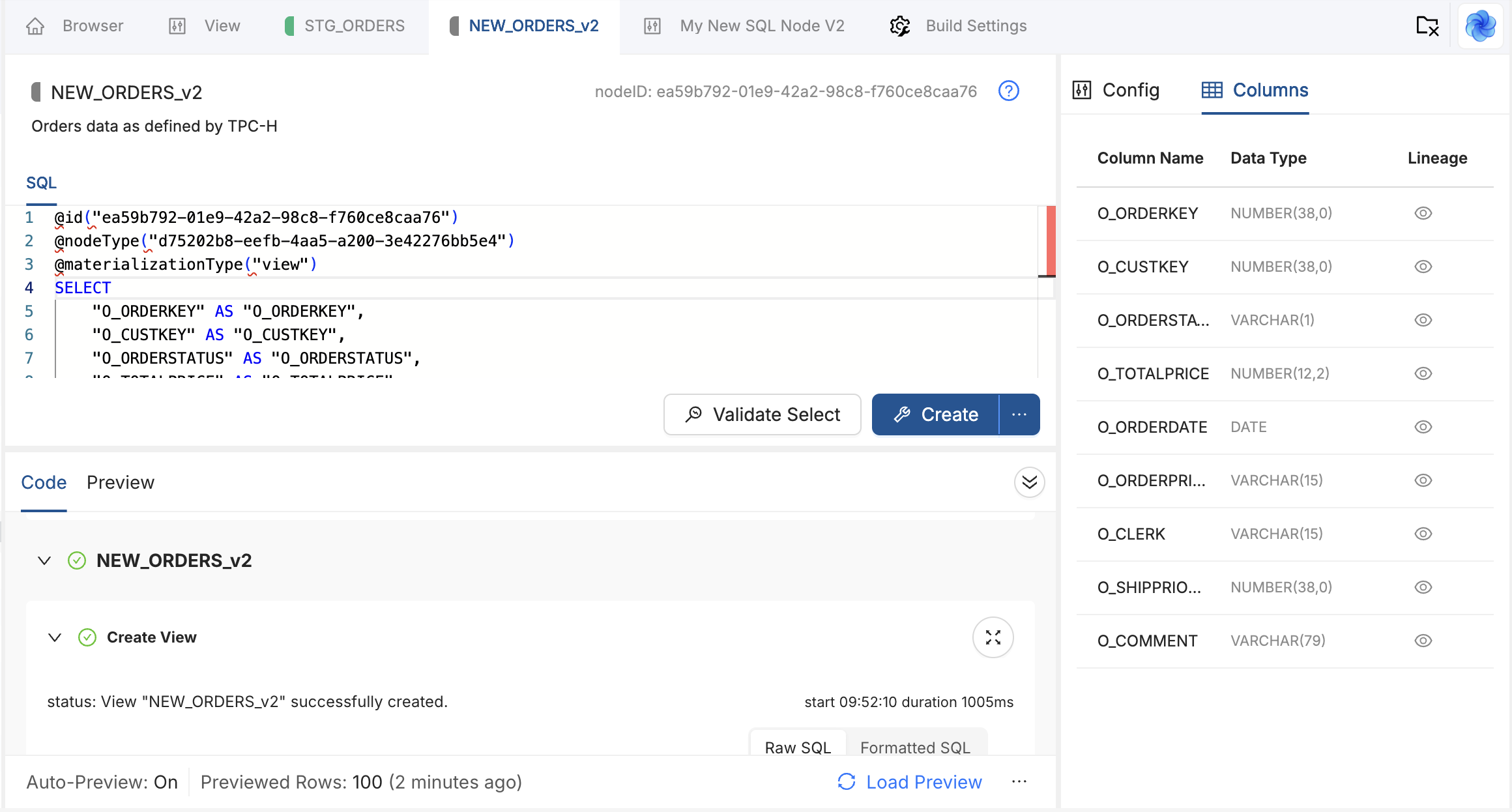Click the Load Preview refresh icon

[847, 781]
